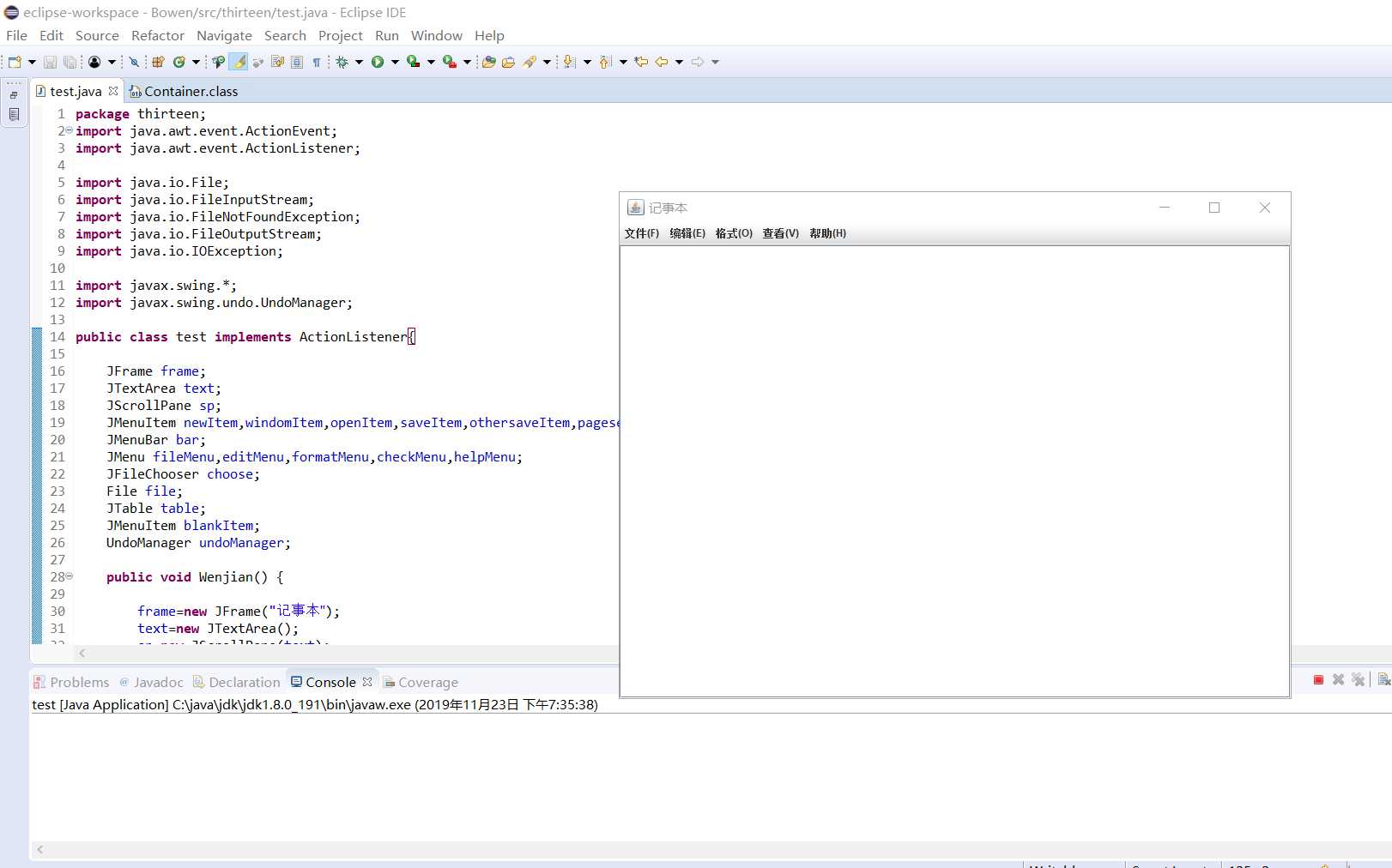Image resolution: width=1392 pixels, height=868 pixels.
Task: Navigate Back with yellow left arrow
Action: point(661,62)
